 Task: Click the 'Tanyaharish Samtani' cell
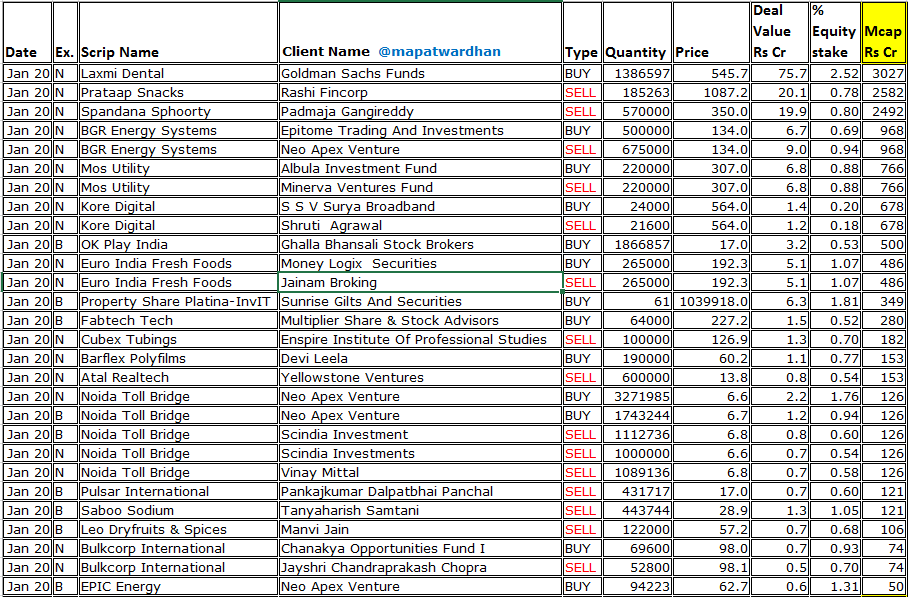pyautogui.click(x=420, y=511)
